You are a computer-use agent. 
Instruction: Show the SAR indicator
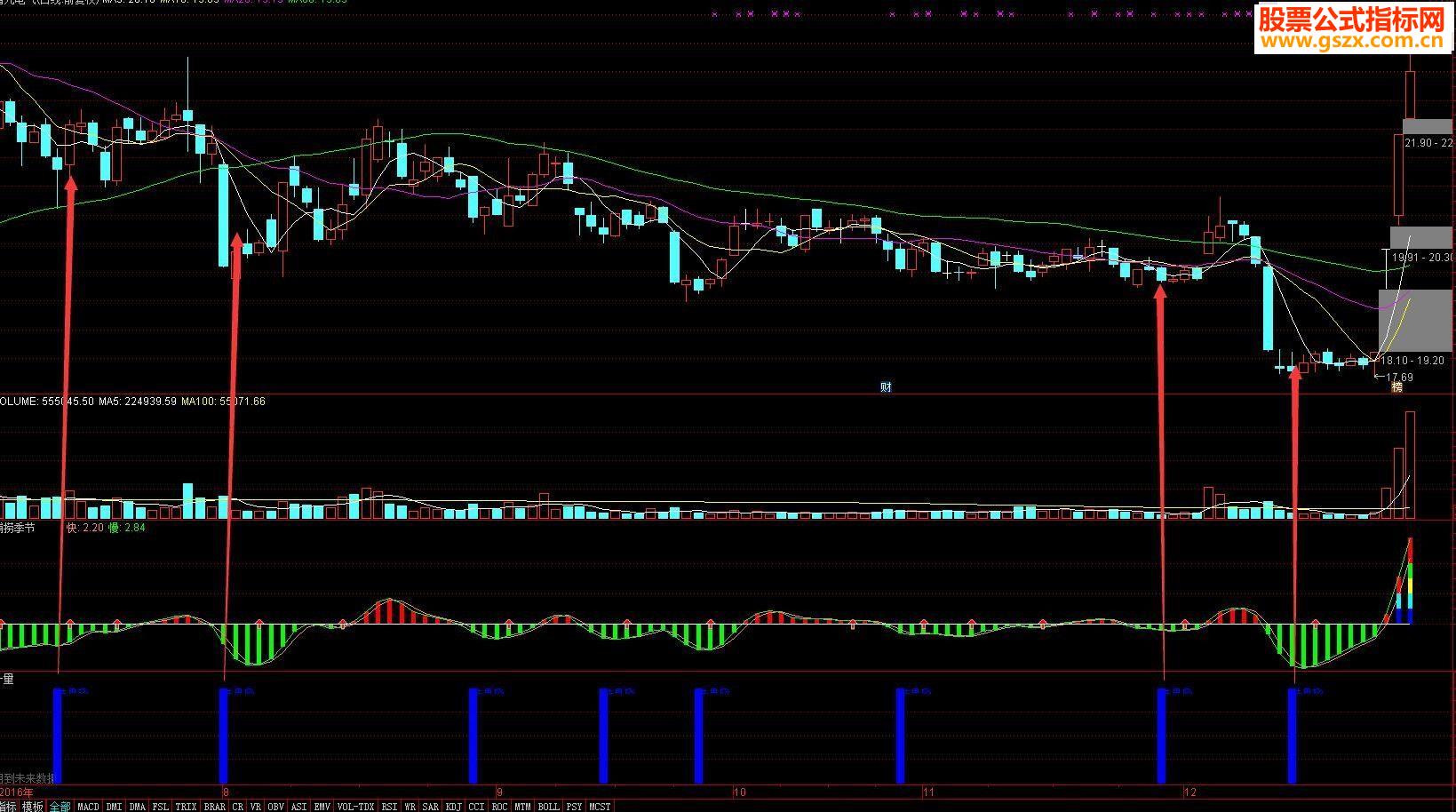point(431,807)
